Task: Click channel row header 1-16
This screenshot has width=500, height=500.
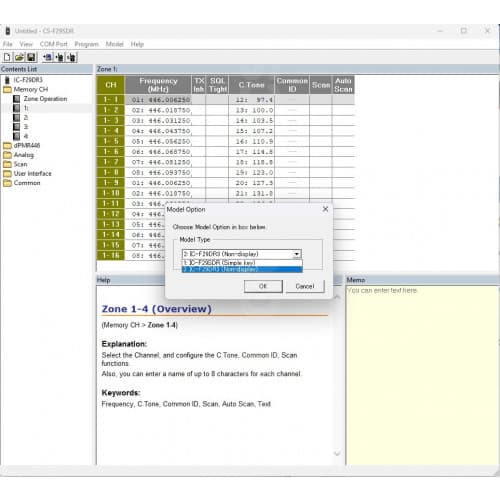Action: (111, 256)
